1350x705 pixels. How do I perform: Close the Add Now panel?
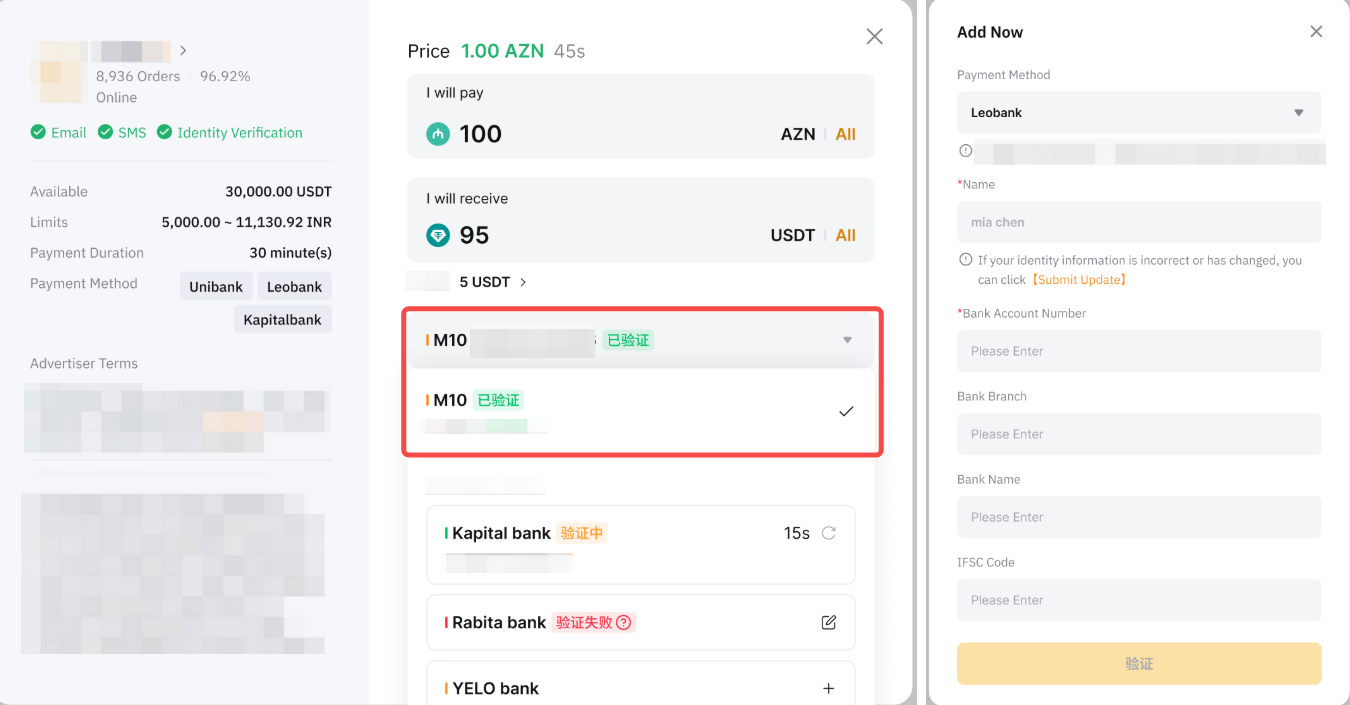pyautogui.click(x=1316, y=32)
